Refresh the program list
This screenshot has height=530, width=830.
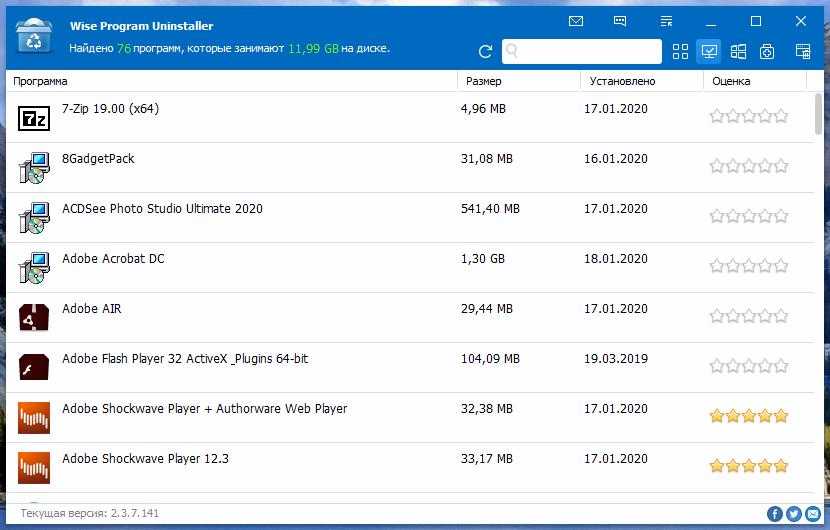pyautogui.click(x=485, y=51)
